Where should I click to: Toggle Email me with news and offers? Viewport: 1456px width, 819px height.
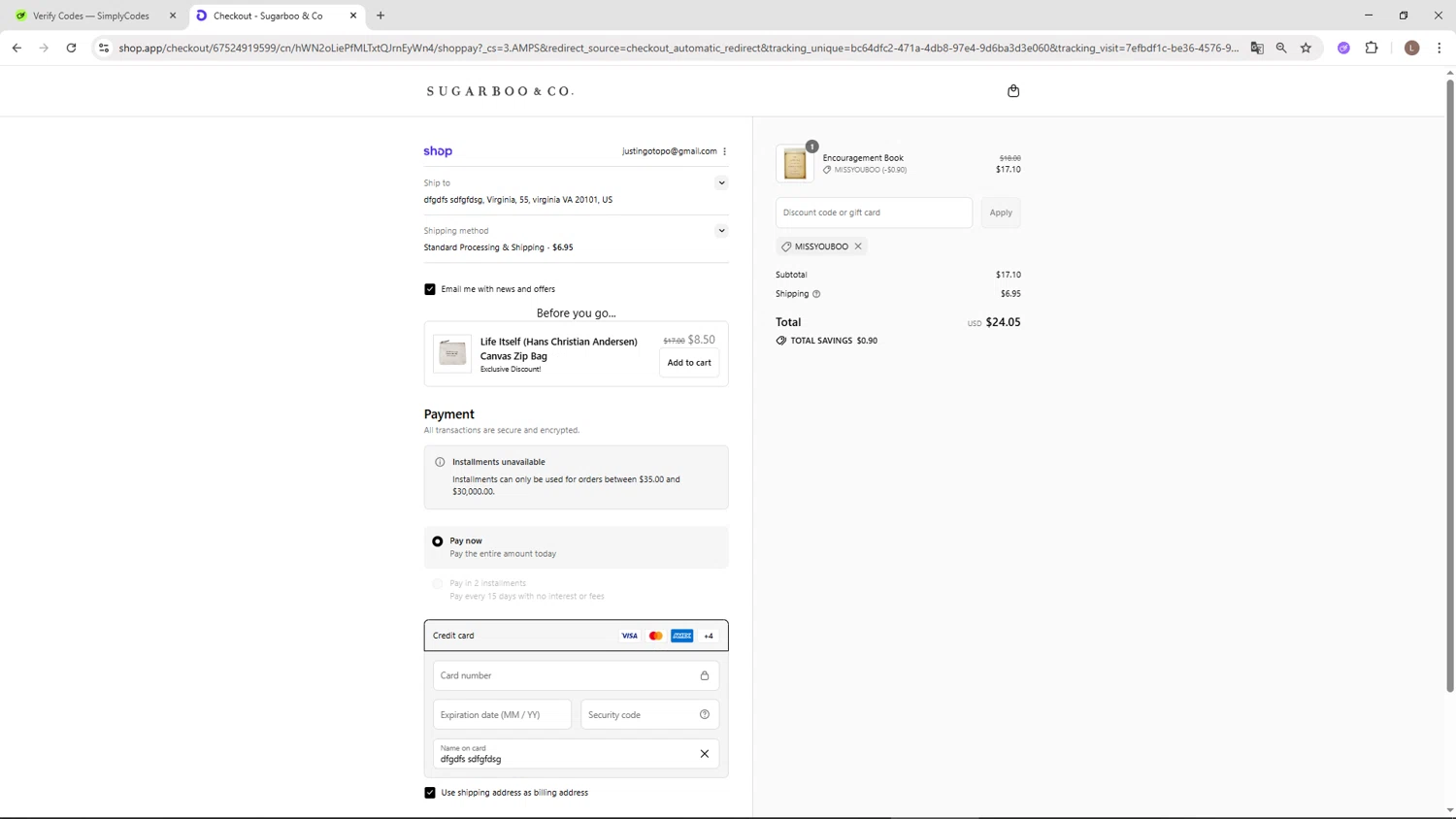point(430,289)
